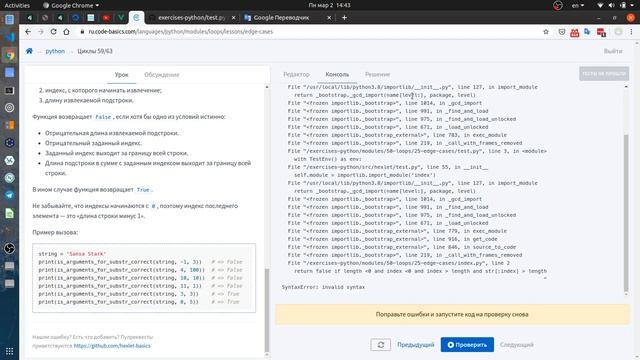Click Выйти logout link
This screenshot has height=360, width=640.
coord(613,51)
